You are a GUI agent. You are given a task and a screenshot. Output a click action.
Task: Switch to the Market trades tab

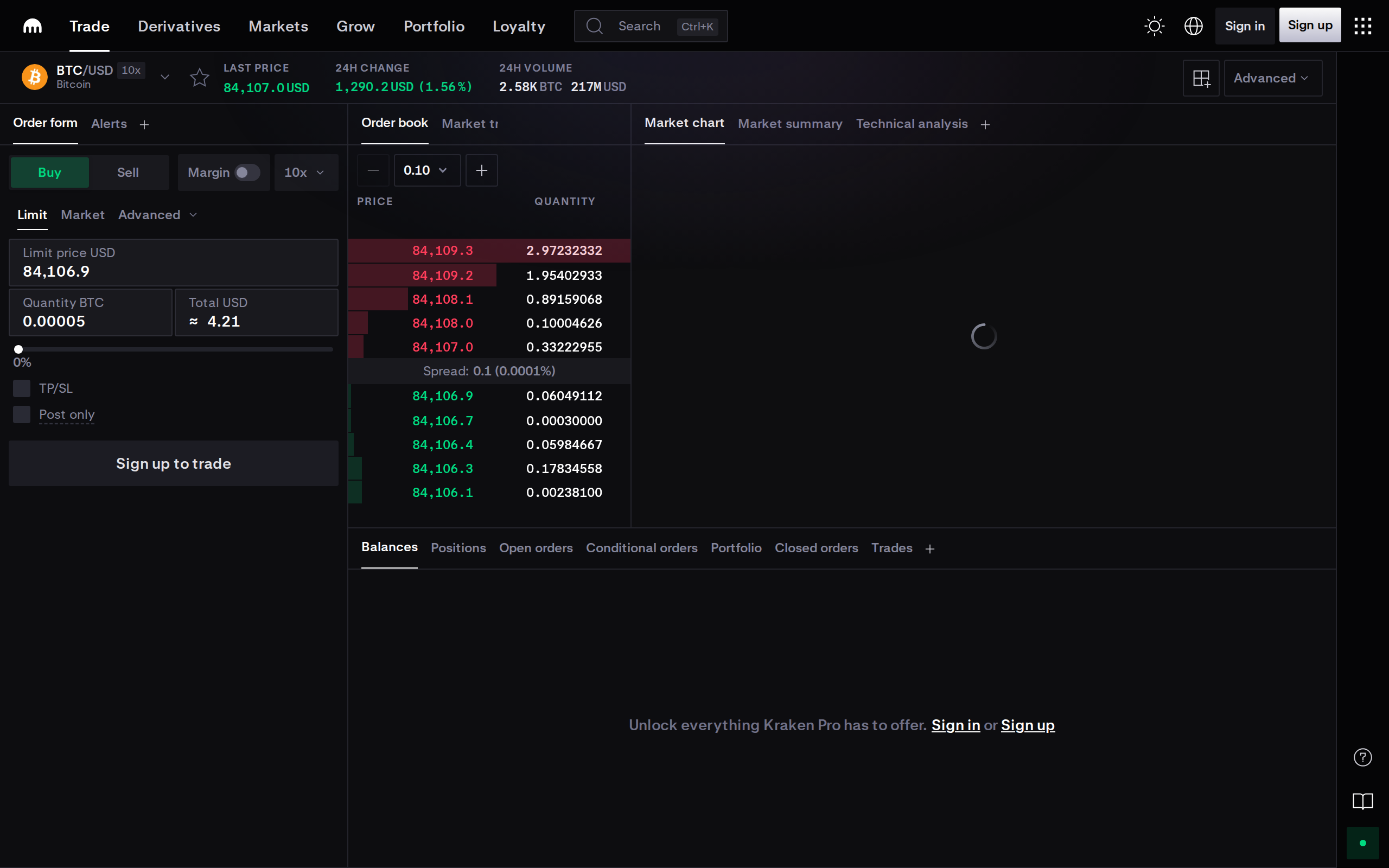pyautogui.click(x=470, y=124)
